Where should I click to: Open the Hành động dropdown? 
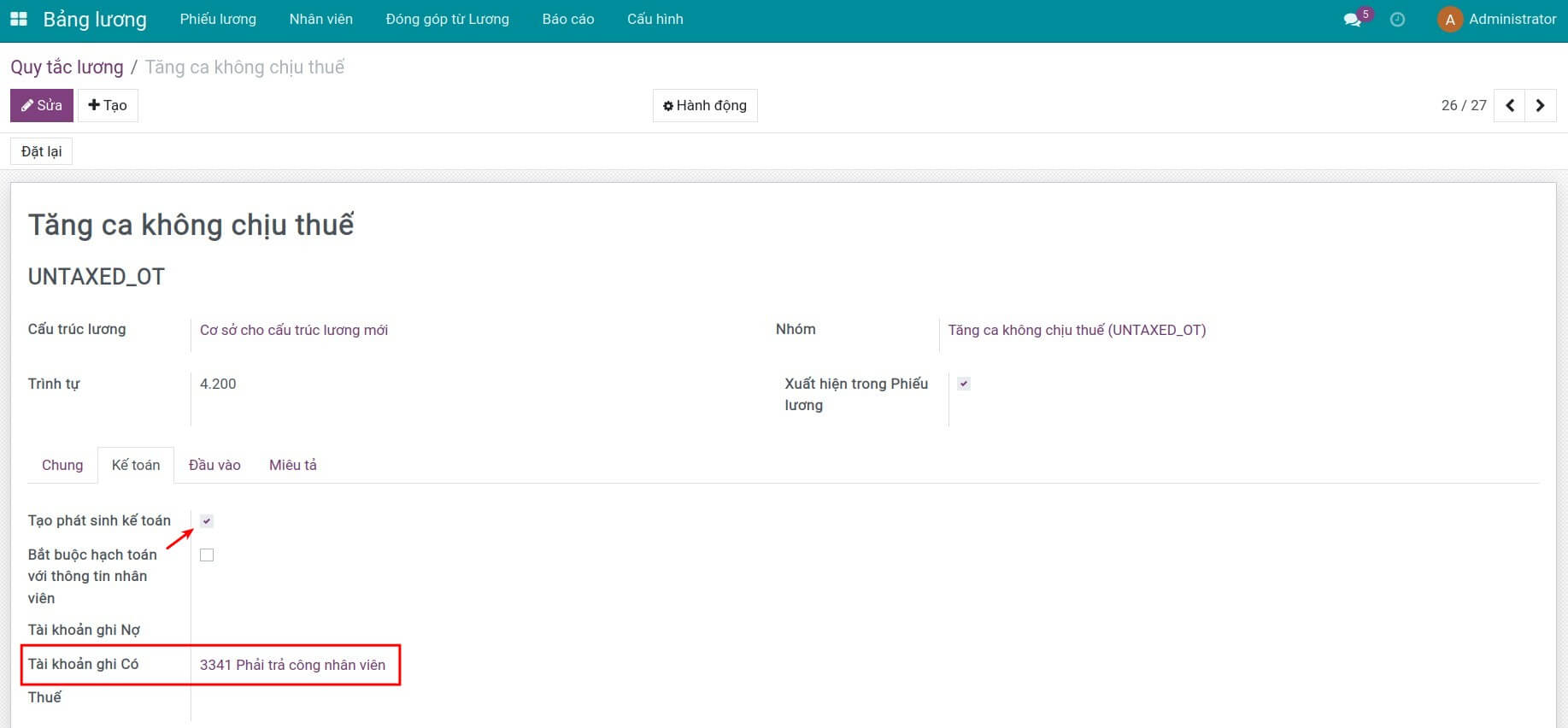click(705, 106)
